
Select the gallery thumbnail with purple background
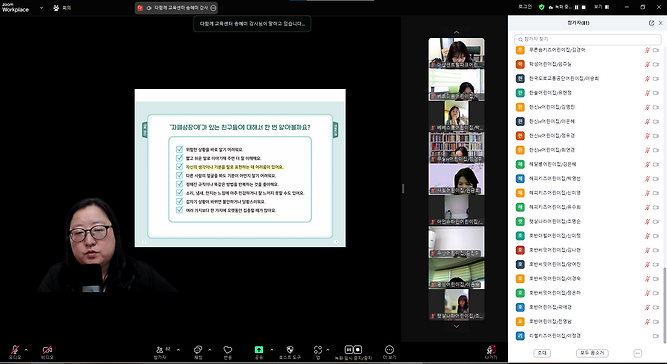(x=456, y=179)
